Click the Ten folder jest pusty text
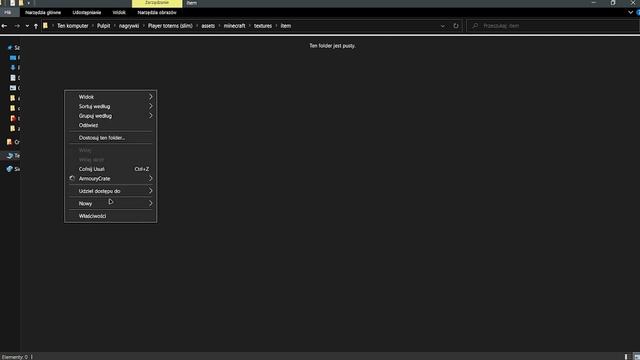 coord(332,46)
